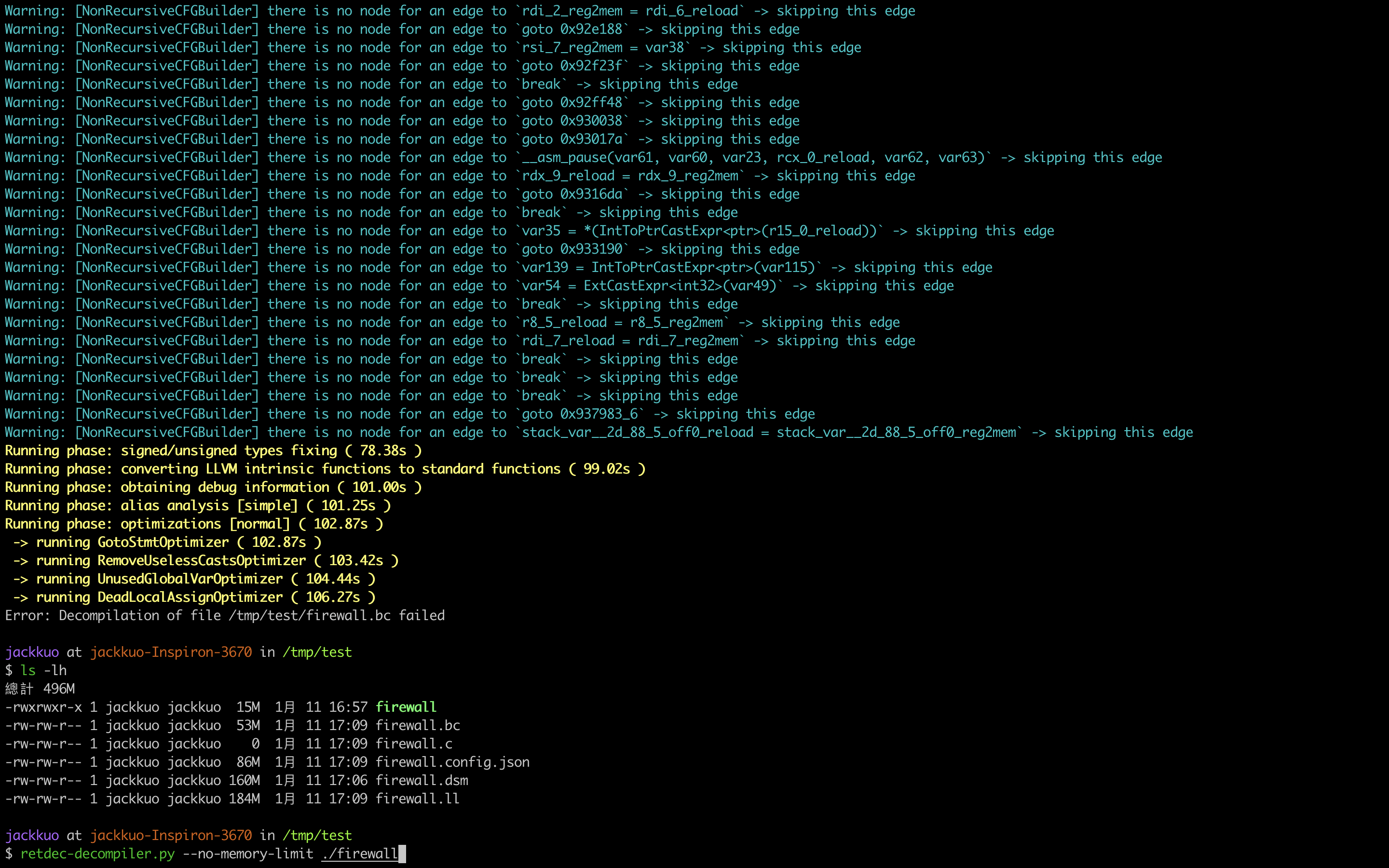Click the firewall.dsm file name

pyautogui.click(x=422, y=780)
